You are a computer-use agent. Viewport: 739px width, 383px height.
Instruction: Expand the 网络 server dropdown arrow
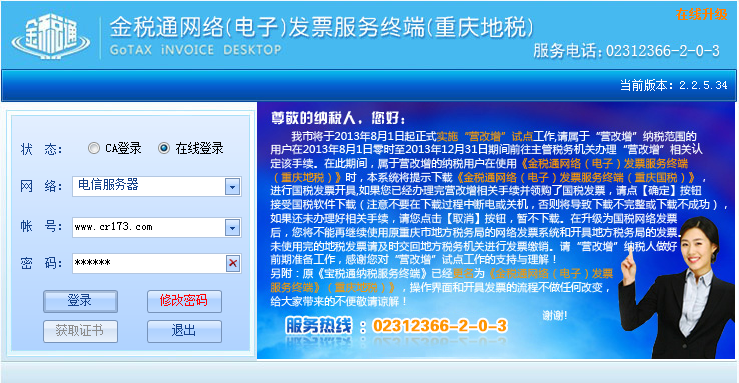[x=232, y=187]
